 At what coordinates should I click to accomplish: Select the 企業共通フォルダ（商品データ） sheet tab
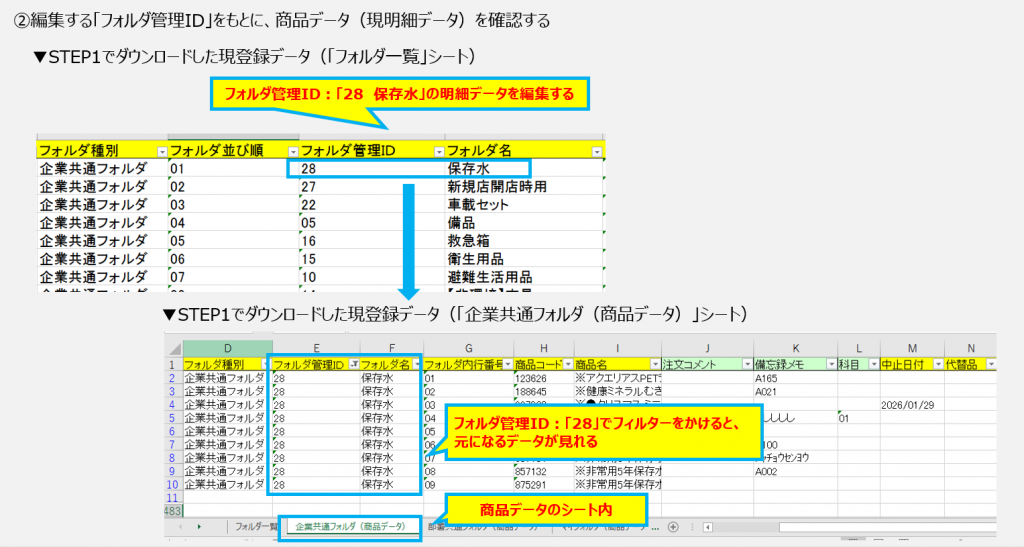click(349, 527)
